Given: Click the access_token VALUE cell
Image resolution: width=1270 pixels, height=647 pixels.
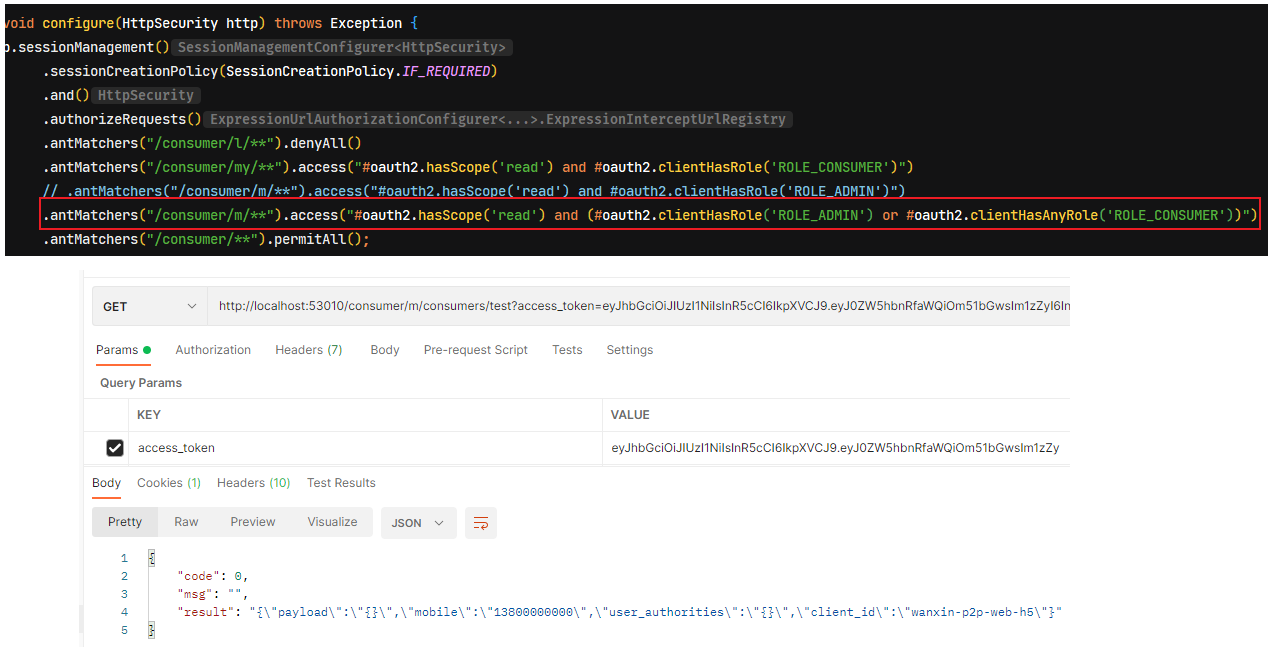Looking at the screenshot, I should tap(836, 448).
